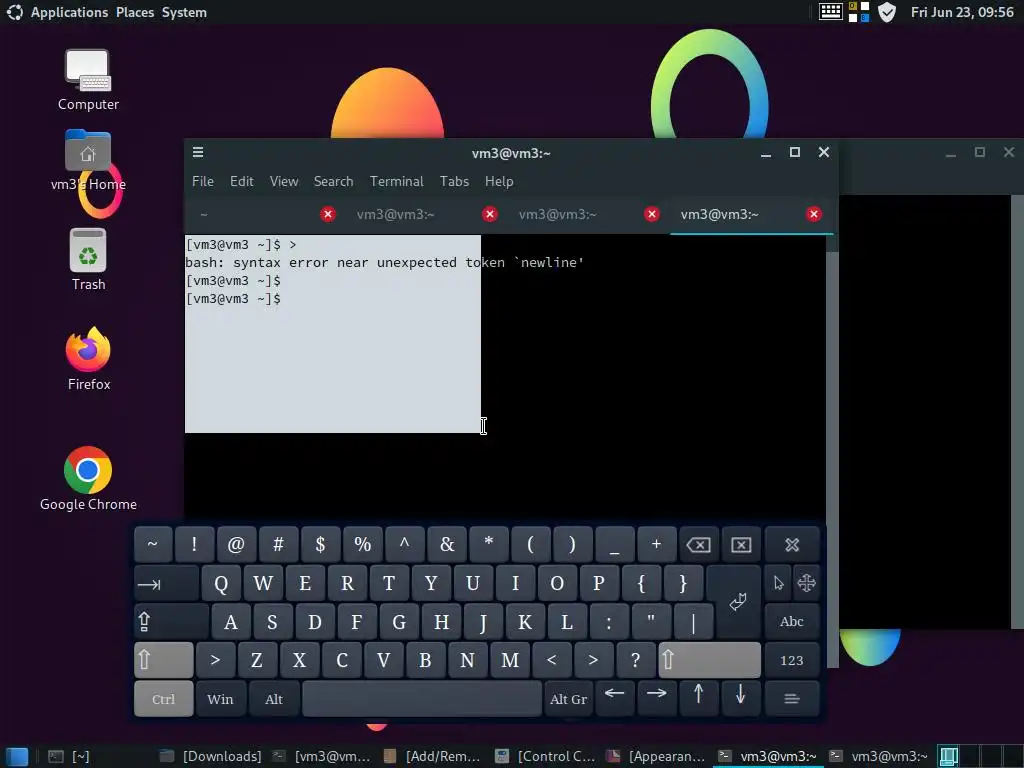
Task: Open the Applications panel menu
Action: point(69,12)
